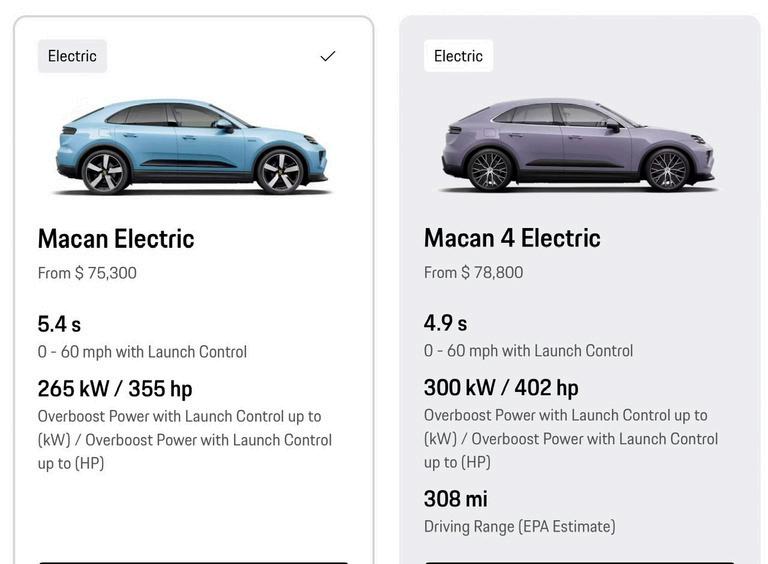Select the Macan Electric model title

click(x=116, y=239)
